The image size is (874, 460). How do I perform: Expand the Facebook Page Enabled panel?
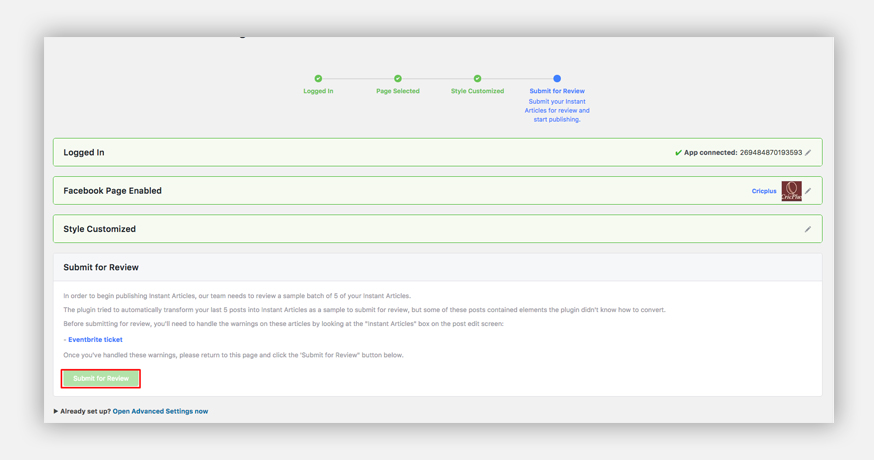pos(112,191)
